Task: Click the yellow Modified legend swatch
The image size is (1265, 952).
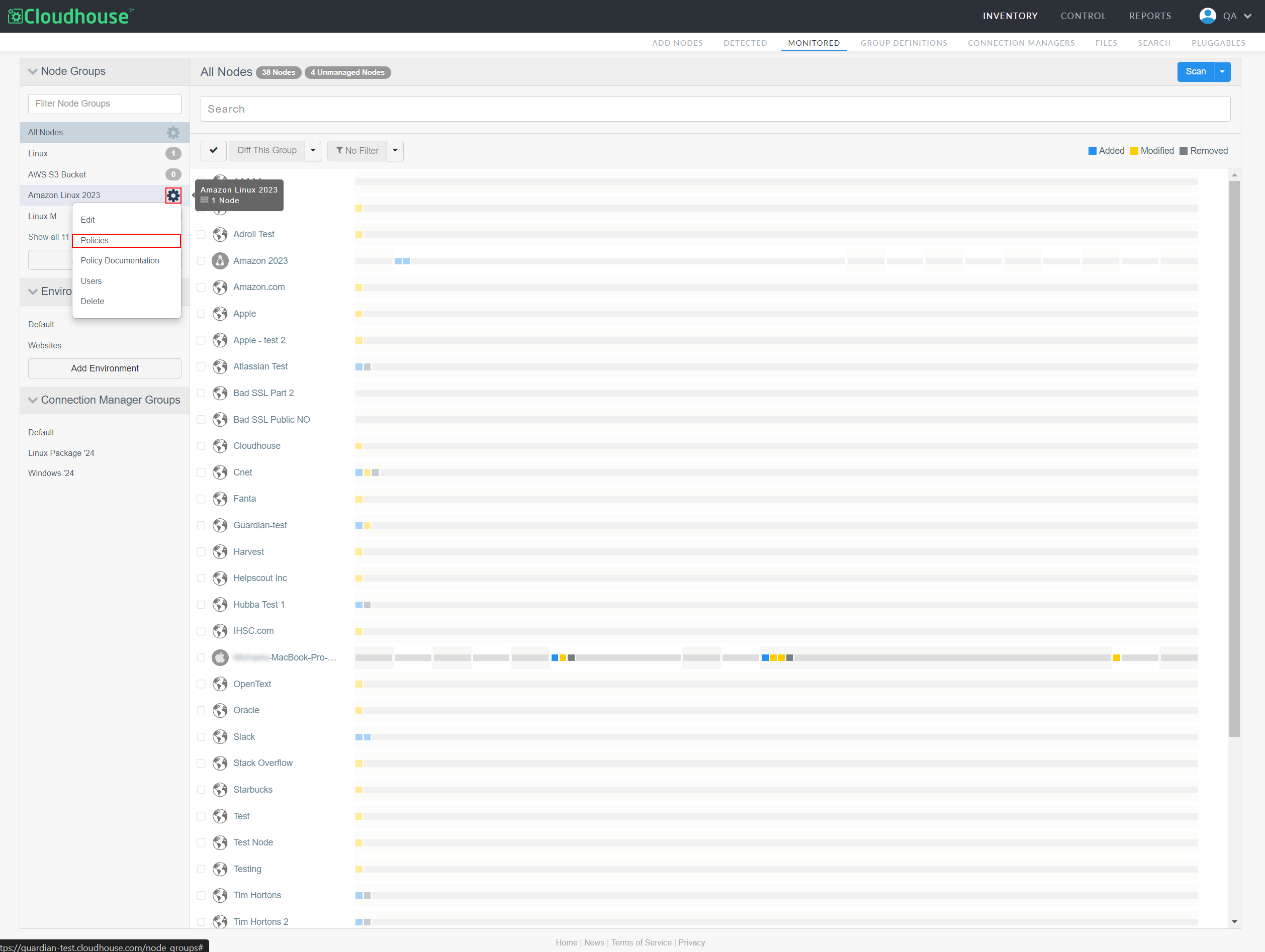Action: [x=1134, y=151]
